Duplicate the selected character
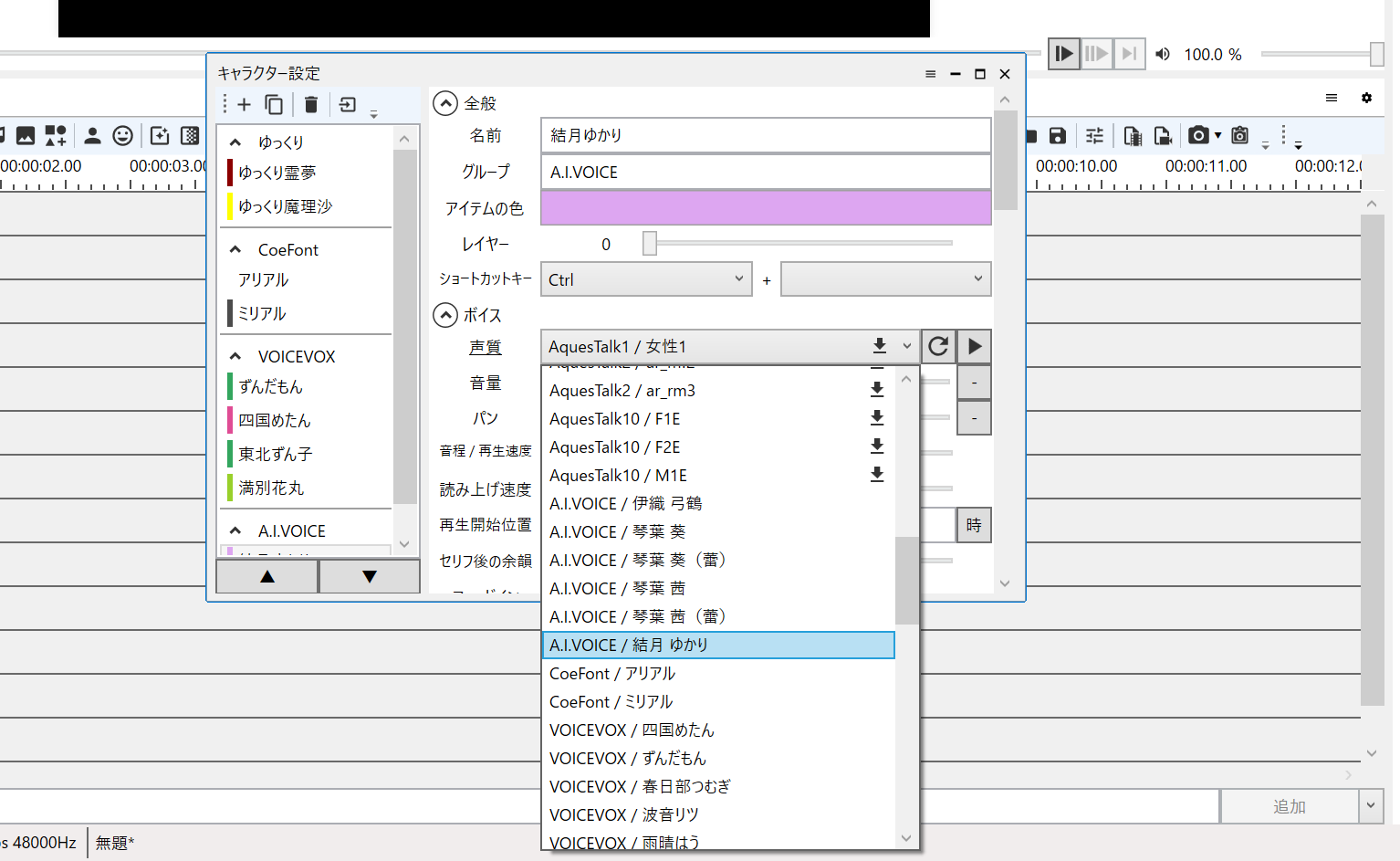The image size is (1400, 861). 274,105
